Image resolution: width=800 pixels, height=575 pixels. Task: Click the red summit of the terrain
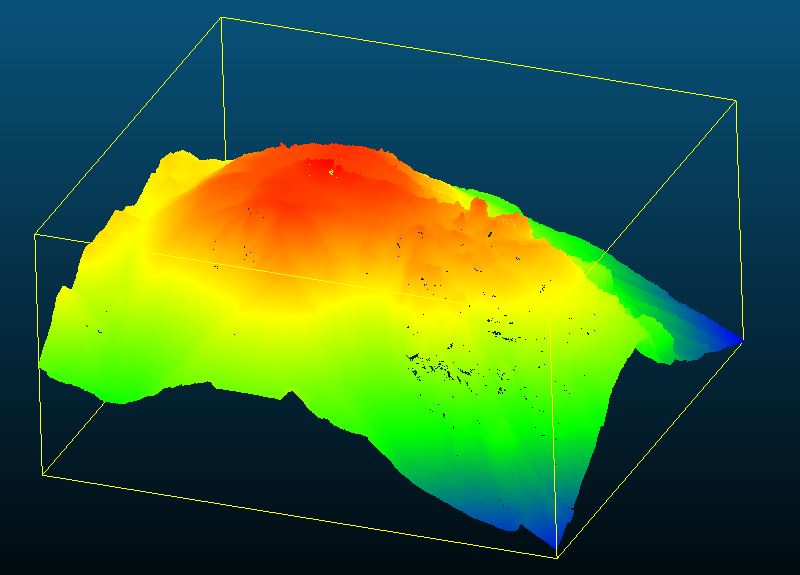pyautogui.click(x=300, y=185)
